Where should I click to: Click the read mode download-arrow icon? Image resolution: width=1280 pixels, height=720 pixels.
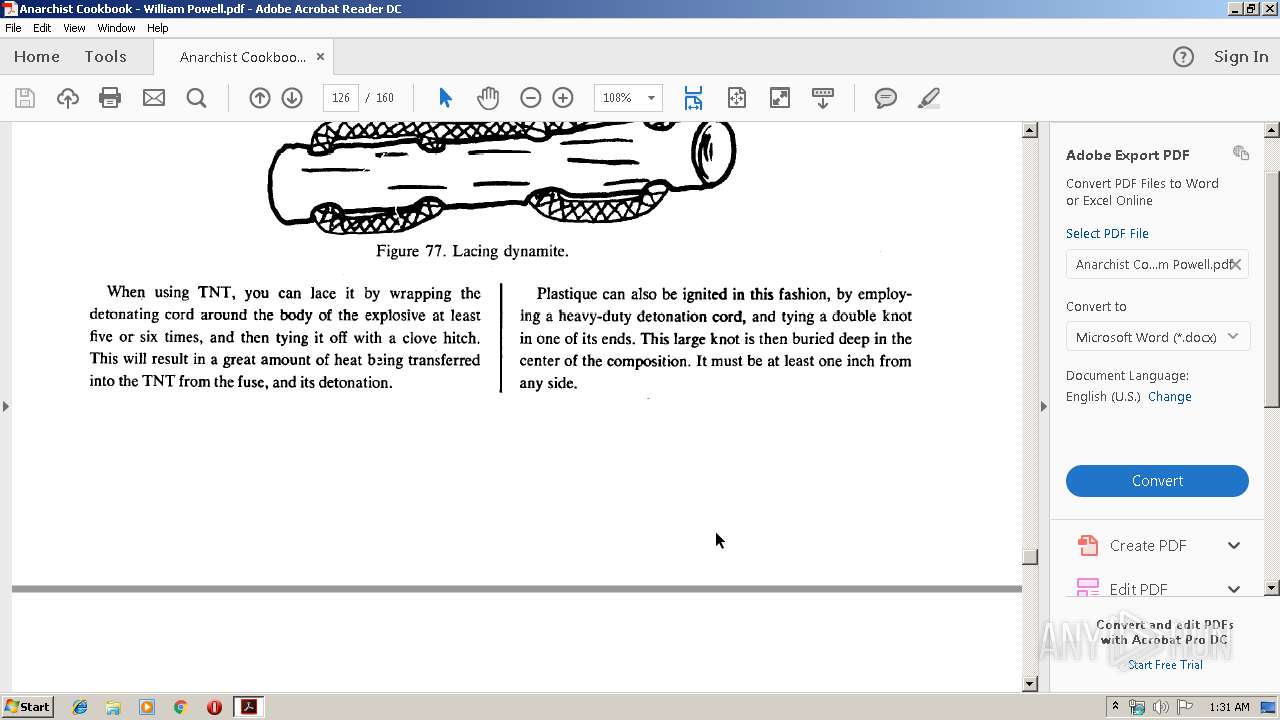823,98
